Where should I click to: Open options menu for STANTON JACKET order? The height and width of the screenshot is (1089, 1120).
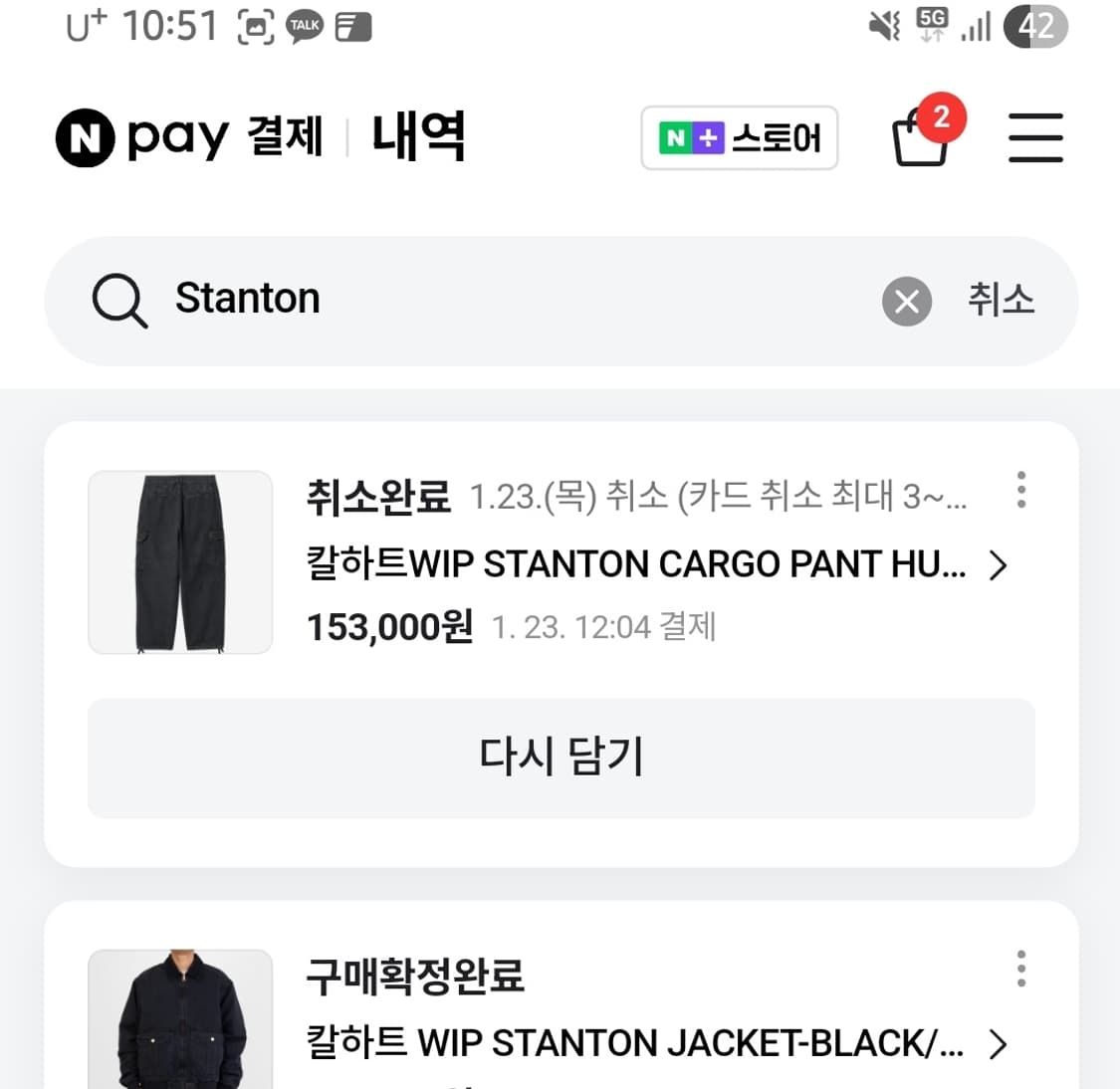click(x=1021, y=968)
